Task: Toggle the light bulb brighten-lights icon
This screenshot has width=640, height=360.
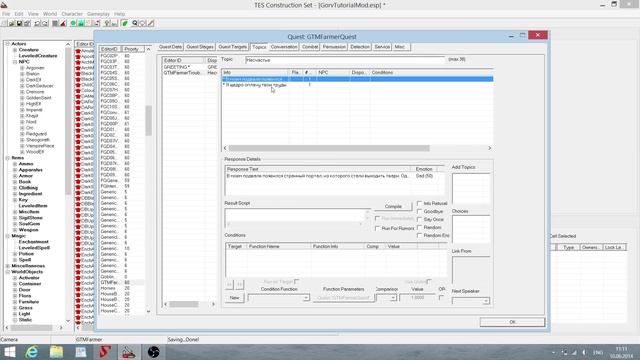Action: pos(107,23)
